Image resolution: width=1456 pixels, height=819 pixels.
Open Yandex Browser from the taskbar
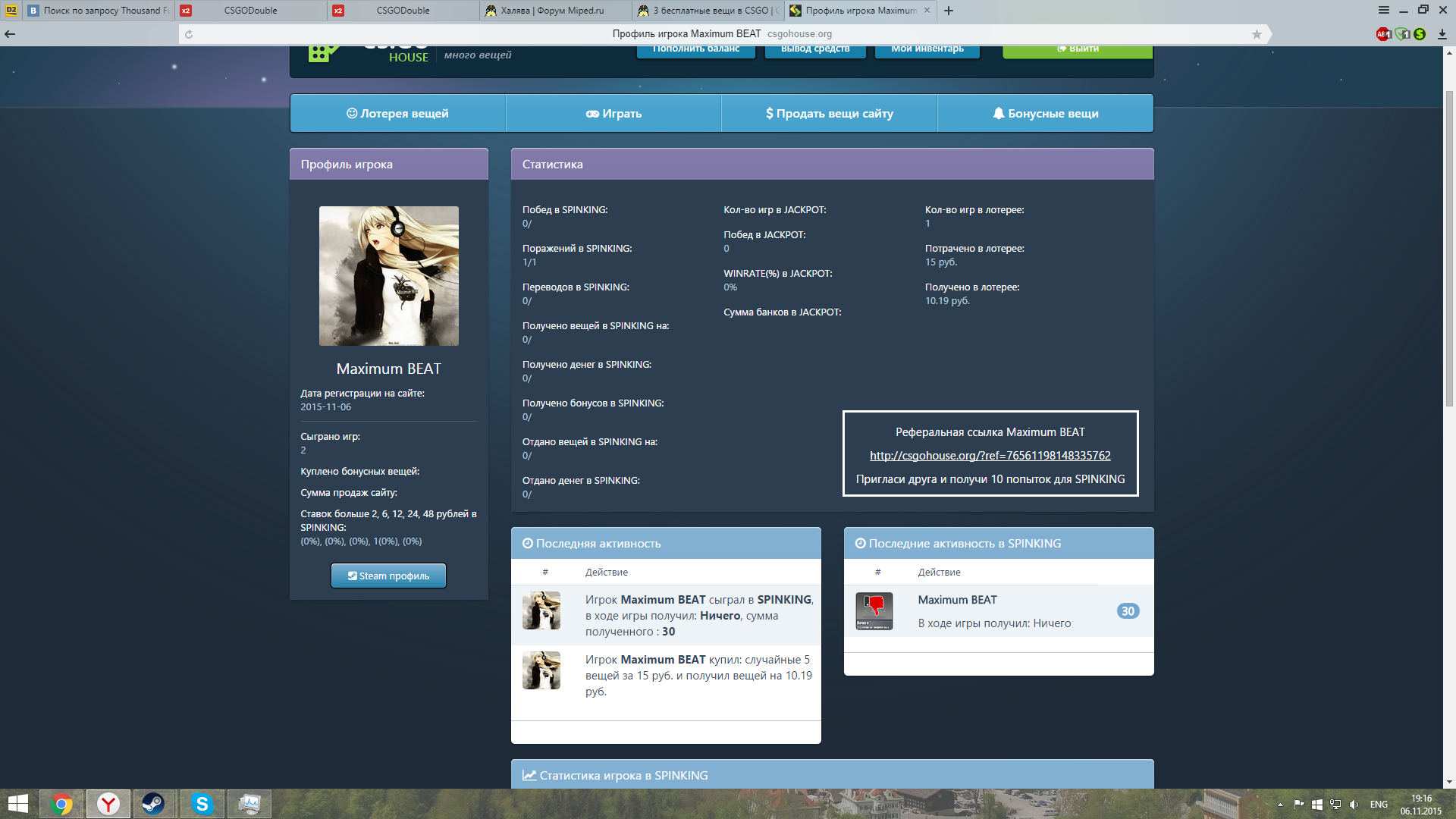click(108, 804)
